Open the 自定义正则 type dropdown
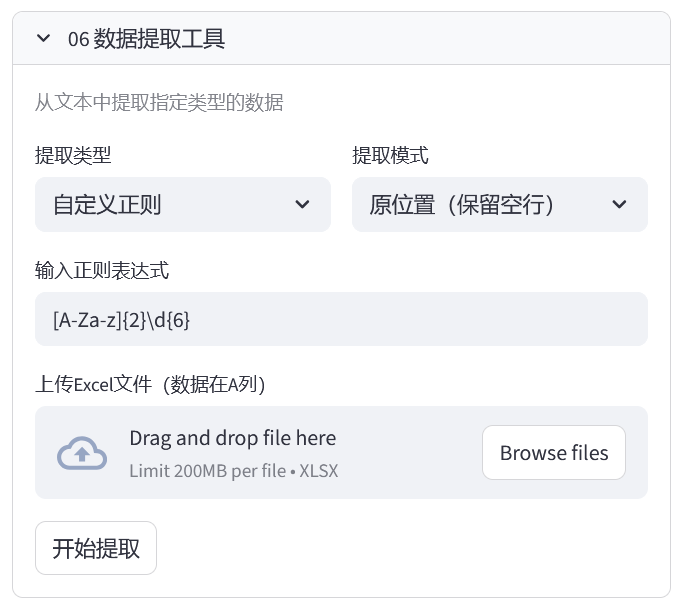 (x=182, y=205)
